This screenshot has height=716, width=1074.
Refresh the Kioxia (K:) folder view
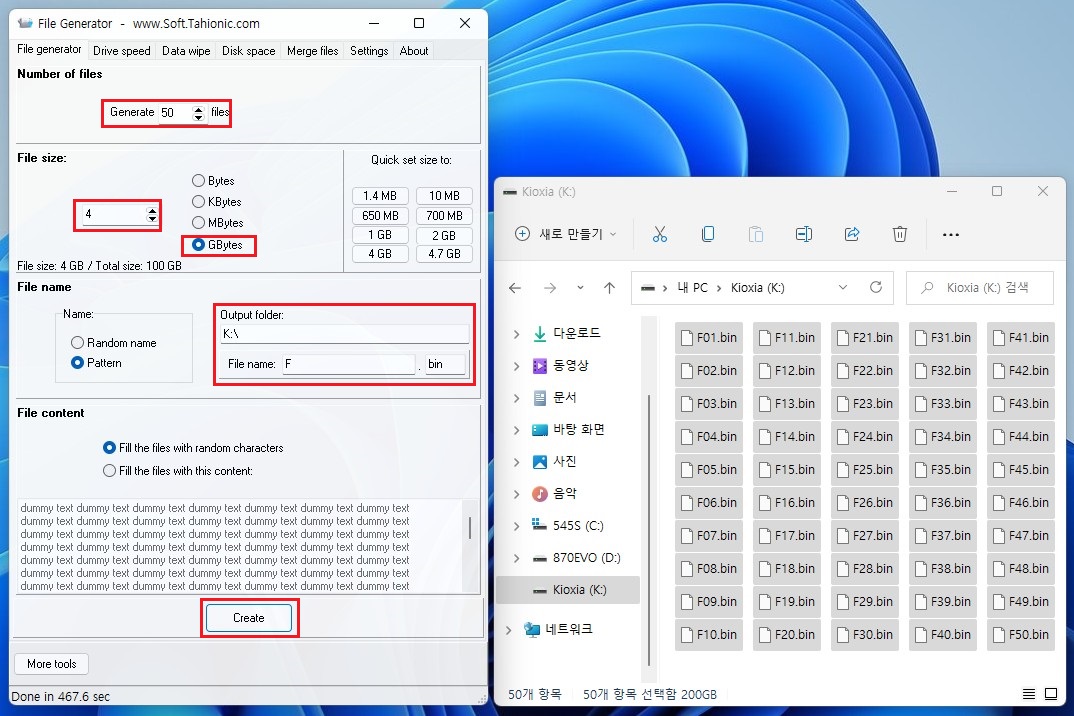click(x=875, y=287)
